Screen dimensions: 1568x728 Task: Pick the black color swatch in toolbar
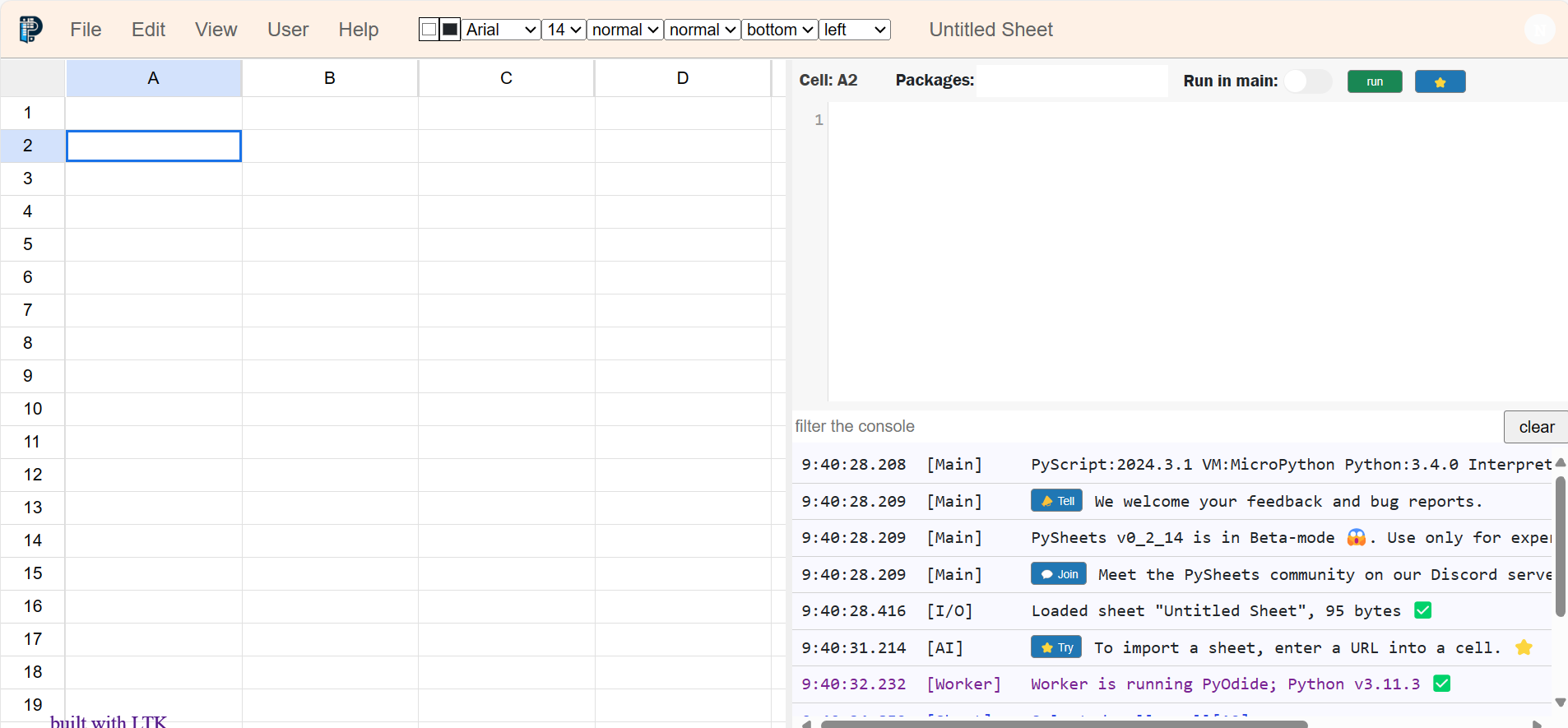point(450,30)
